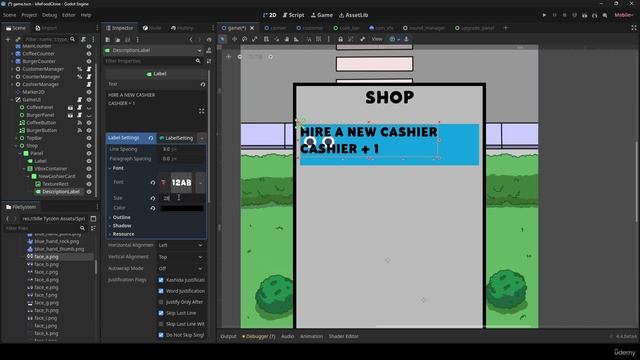Screen dimensions: 640x360
Task: Add a new child node with plus icon
Action: point(8,39)
